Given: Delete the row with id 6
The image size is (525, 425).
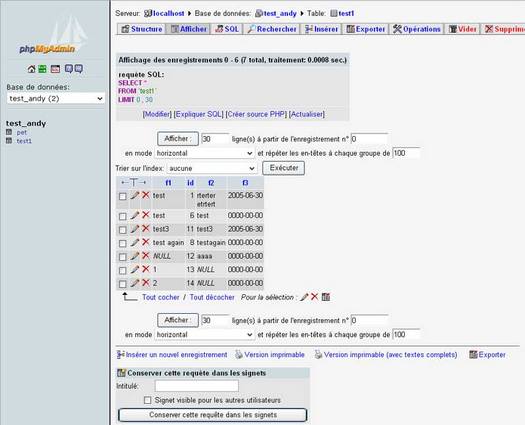Looking at the screenshot, I should tap(146, 215).
